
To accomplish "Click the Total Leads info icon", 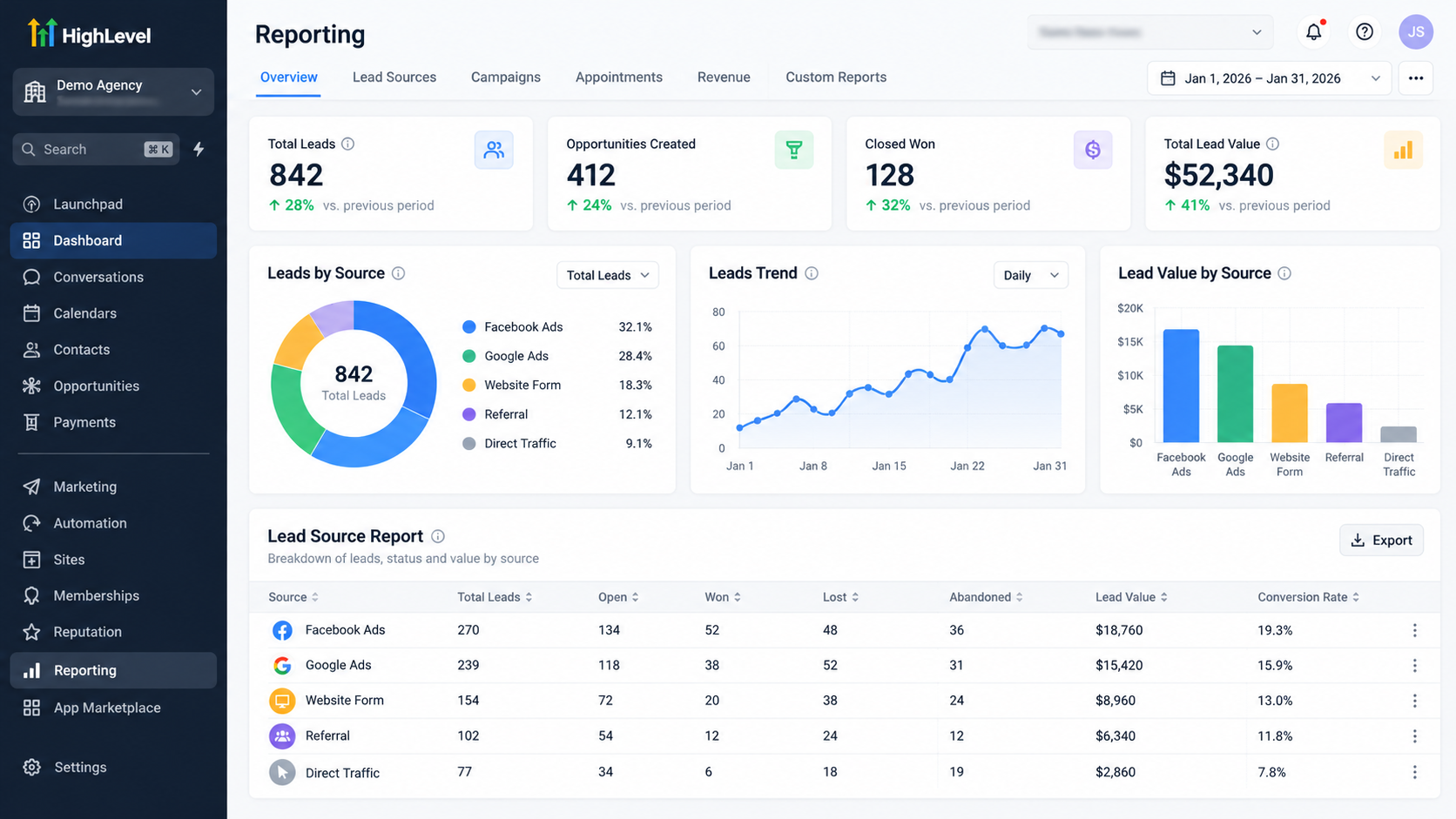I will (348, 144).
